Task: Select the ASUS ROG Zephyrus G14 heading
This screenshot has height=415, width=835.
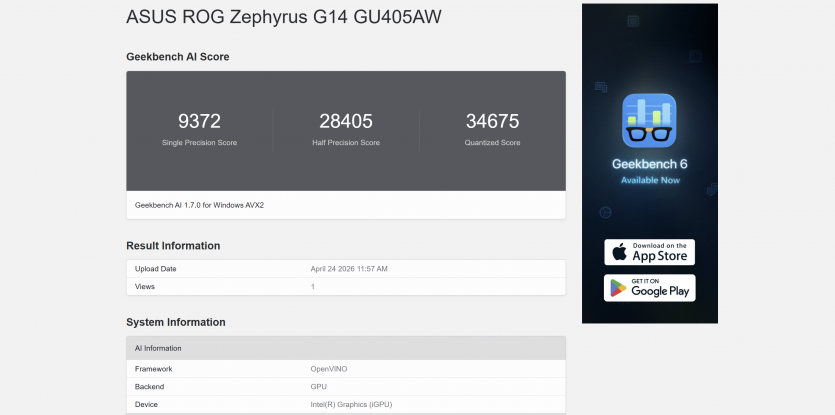Action: pos(284,17)
